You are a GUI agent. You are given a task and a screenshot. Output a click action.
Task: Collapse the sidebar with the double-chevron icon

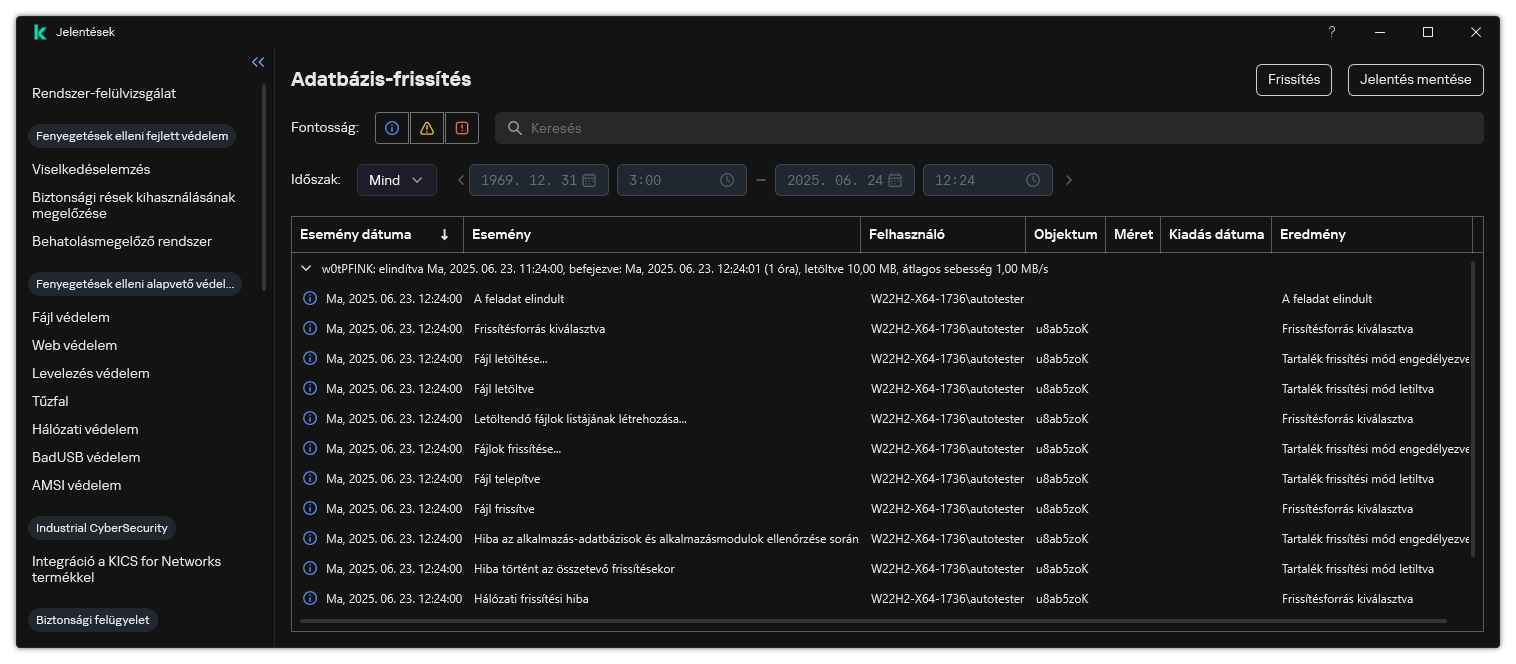tap(258, 62)
